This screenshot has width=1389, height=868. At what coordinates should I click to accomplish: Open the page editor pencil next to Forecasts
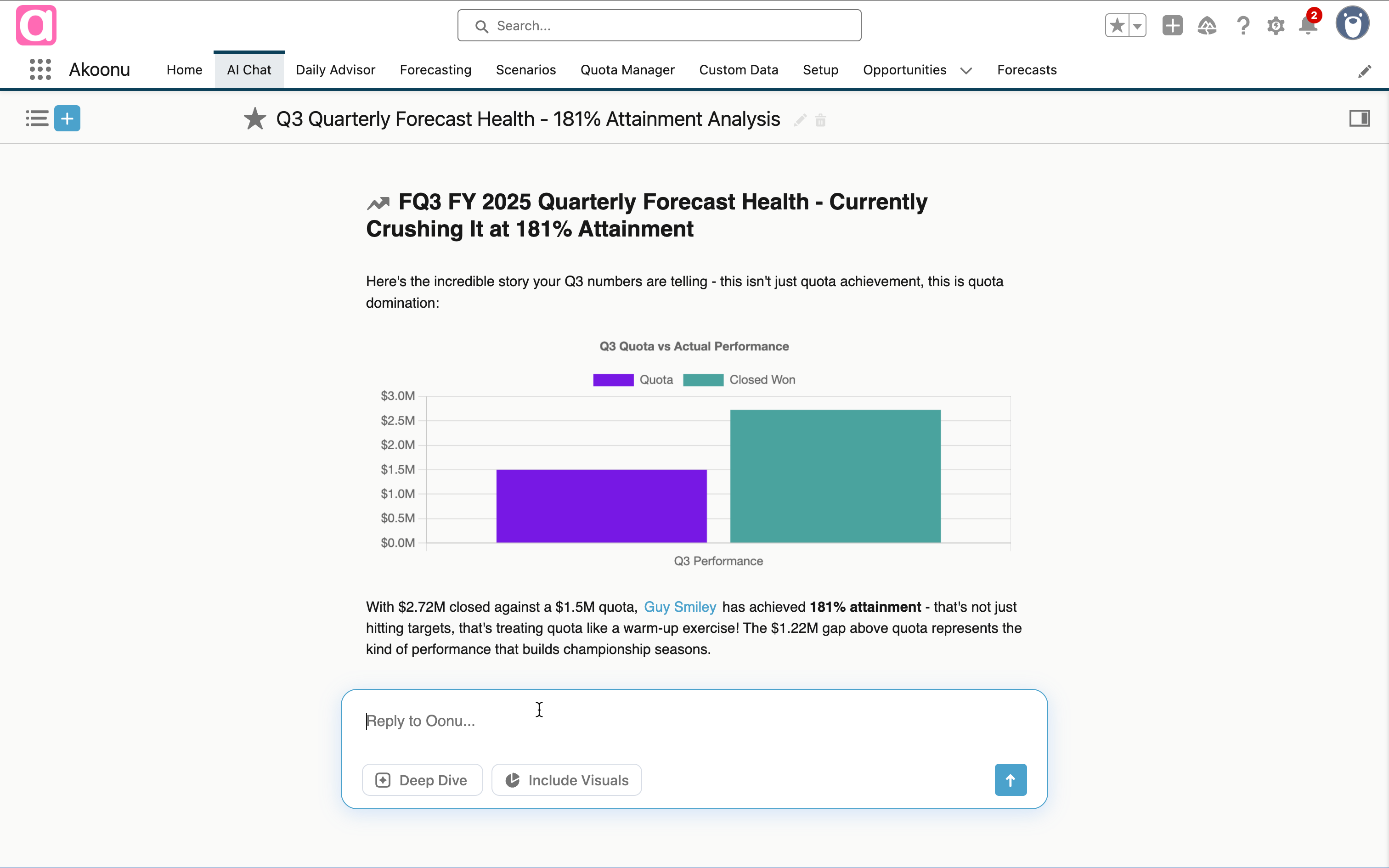click(1365, 71)
